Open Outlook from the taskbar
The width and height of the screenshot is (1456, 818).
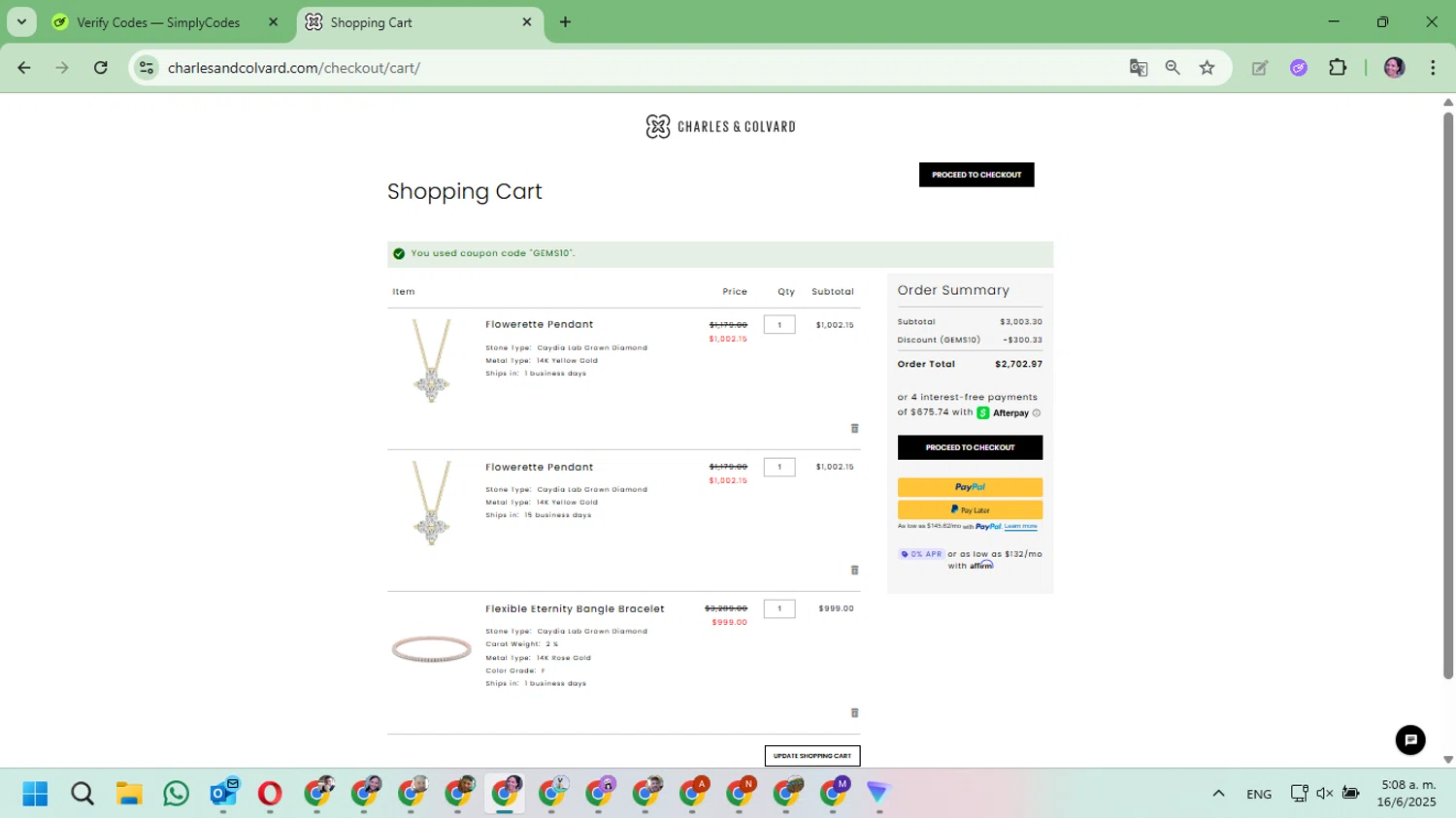[223, 794]
